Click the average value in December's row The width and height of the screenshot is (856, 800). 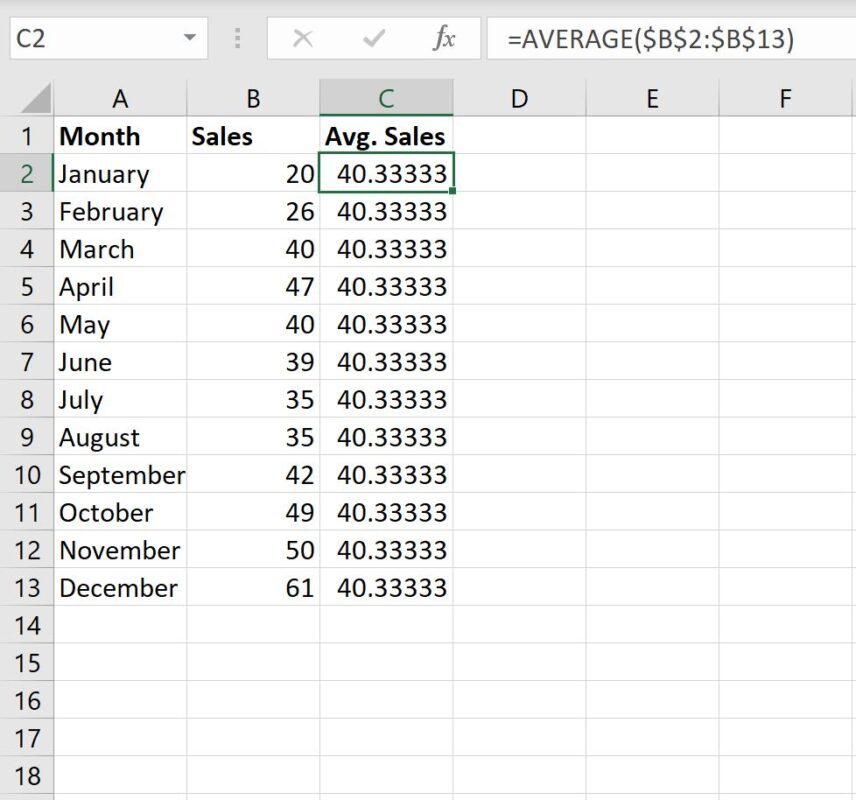[x=387, y=588]
